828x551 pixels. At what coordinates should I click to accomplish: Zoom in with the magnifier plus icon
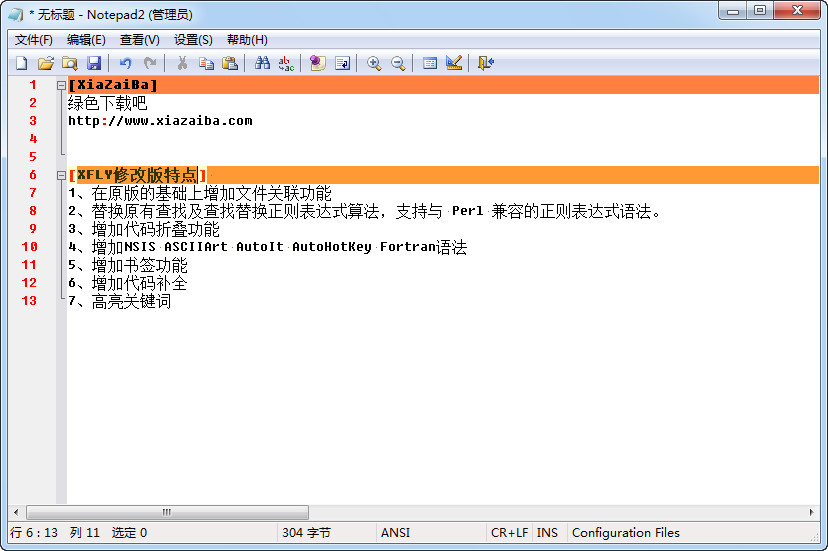374,63
